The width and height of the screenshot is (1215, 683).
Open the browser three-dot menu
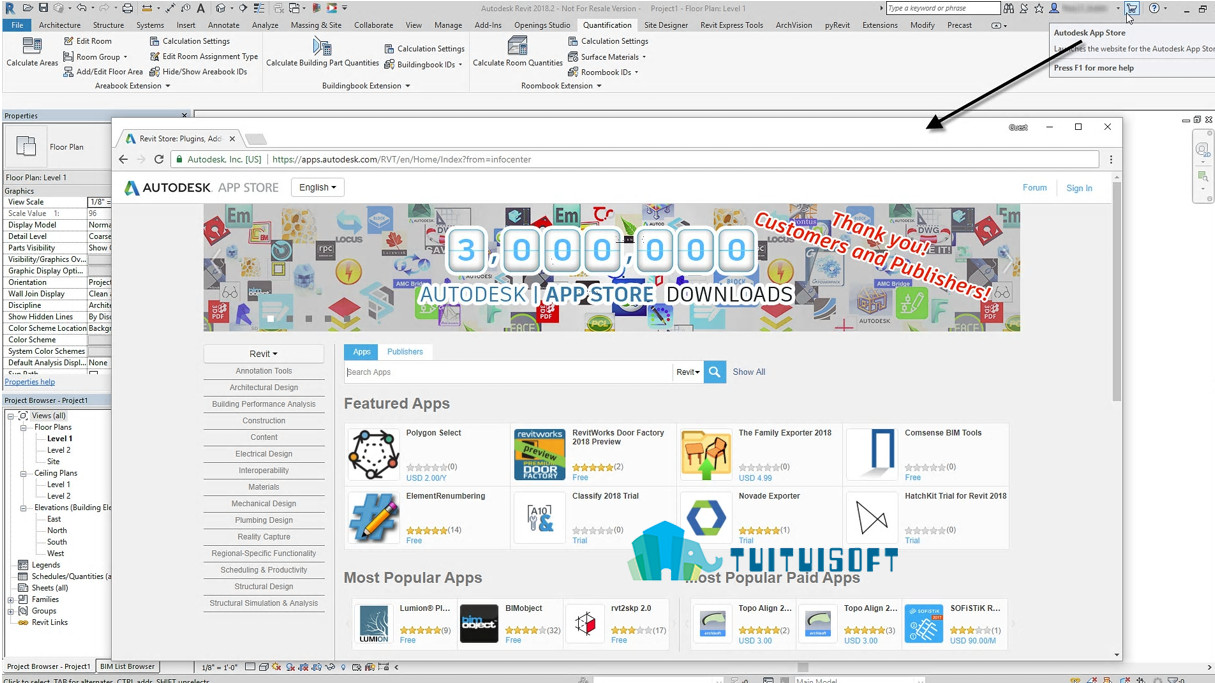[x=1110, y=159]
